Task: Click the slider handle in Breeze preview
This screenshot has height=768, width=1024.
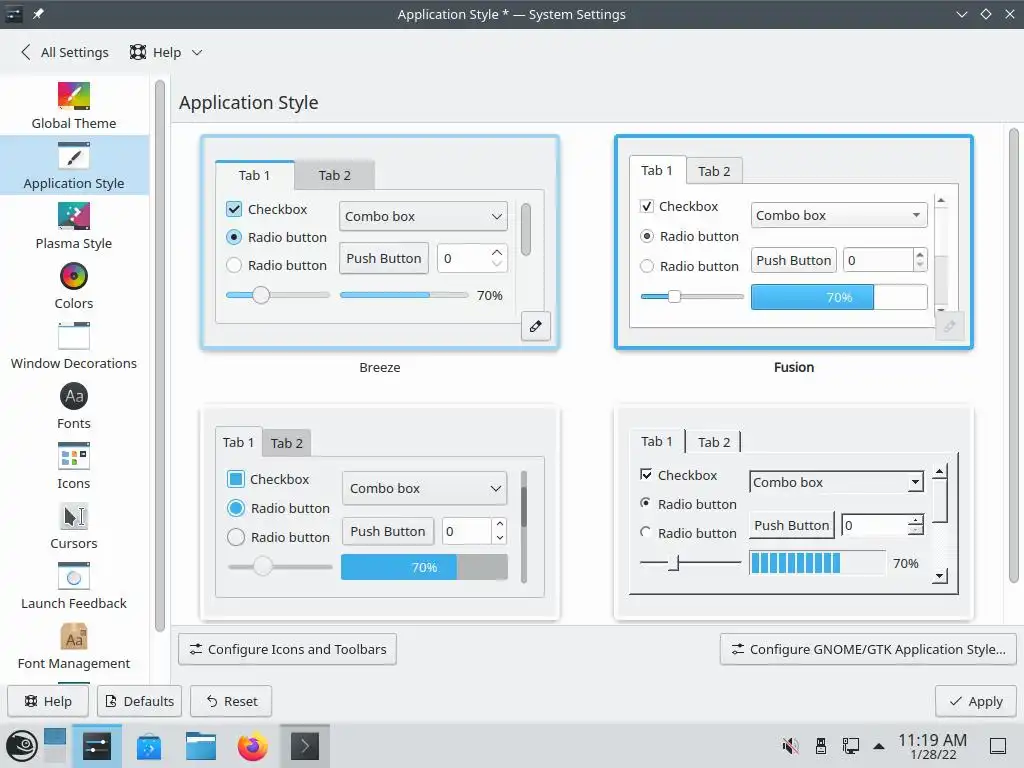Action: click(x=261, y=295)
